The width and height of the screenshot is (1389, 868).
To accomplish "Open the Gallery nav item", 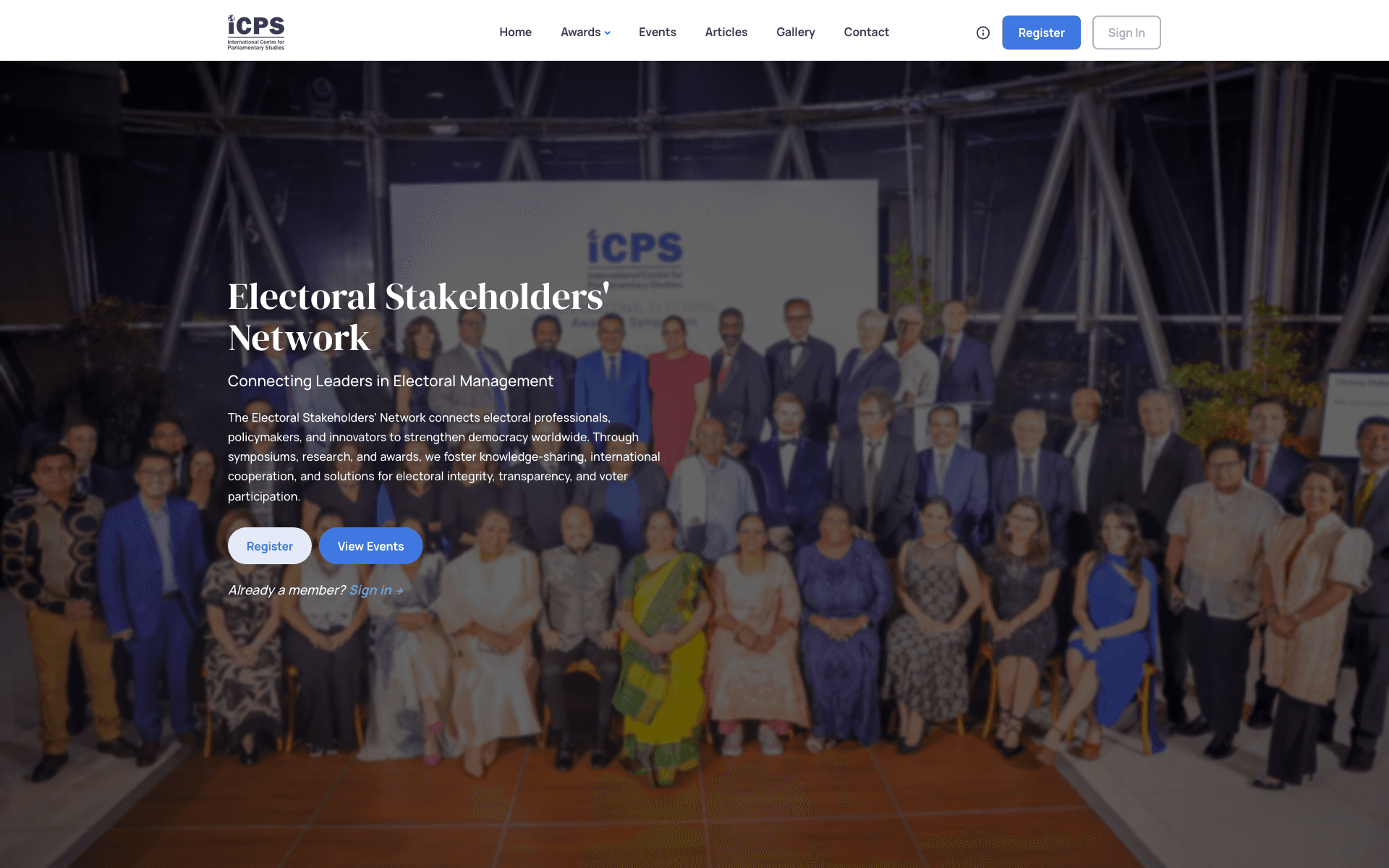I will pyautogui.click(x=795, y=32).
